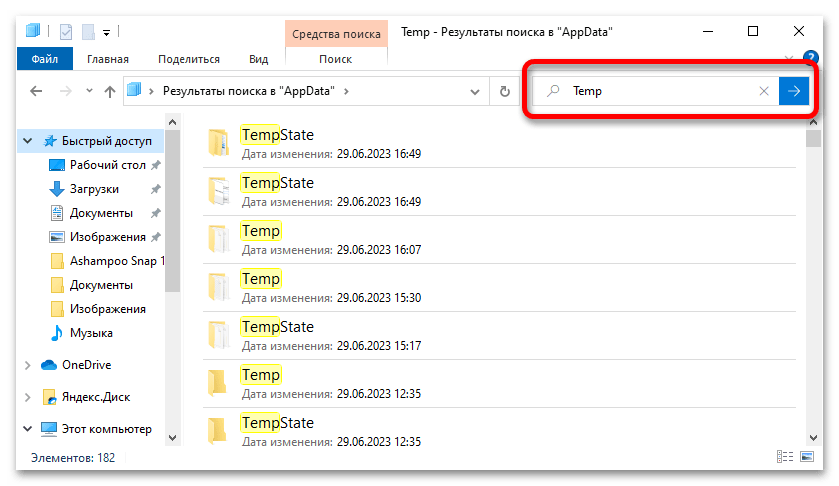Switch to the Вид ribbon tab

(x=258, y=59)
